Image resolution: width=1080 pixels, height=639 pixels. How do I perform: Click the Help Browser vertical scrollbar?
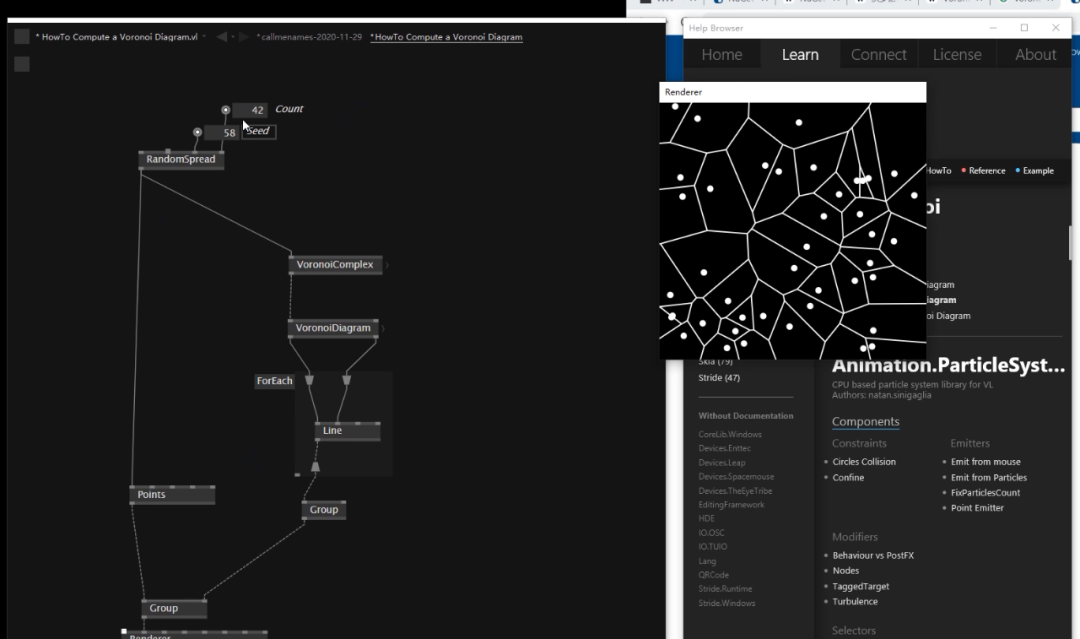1070,243
